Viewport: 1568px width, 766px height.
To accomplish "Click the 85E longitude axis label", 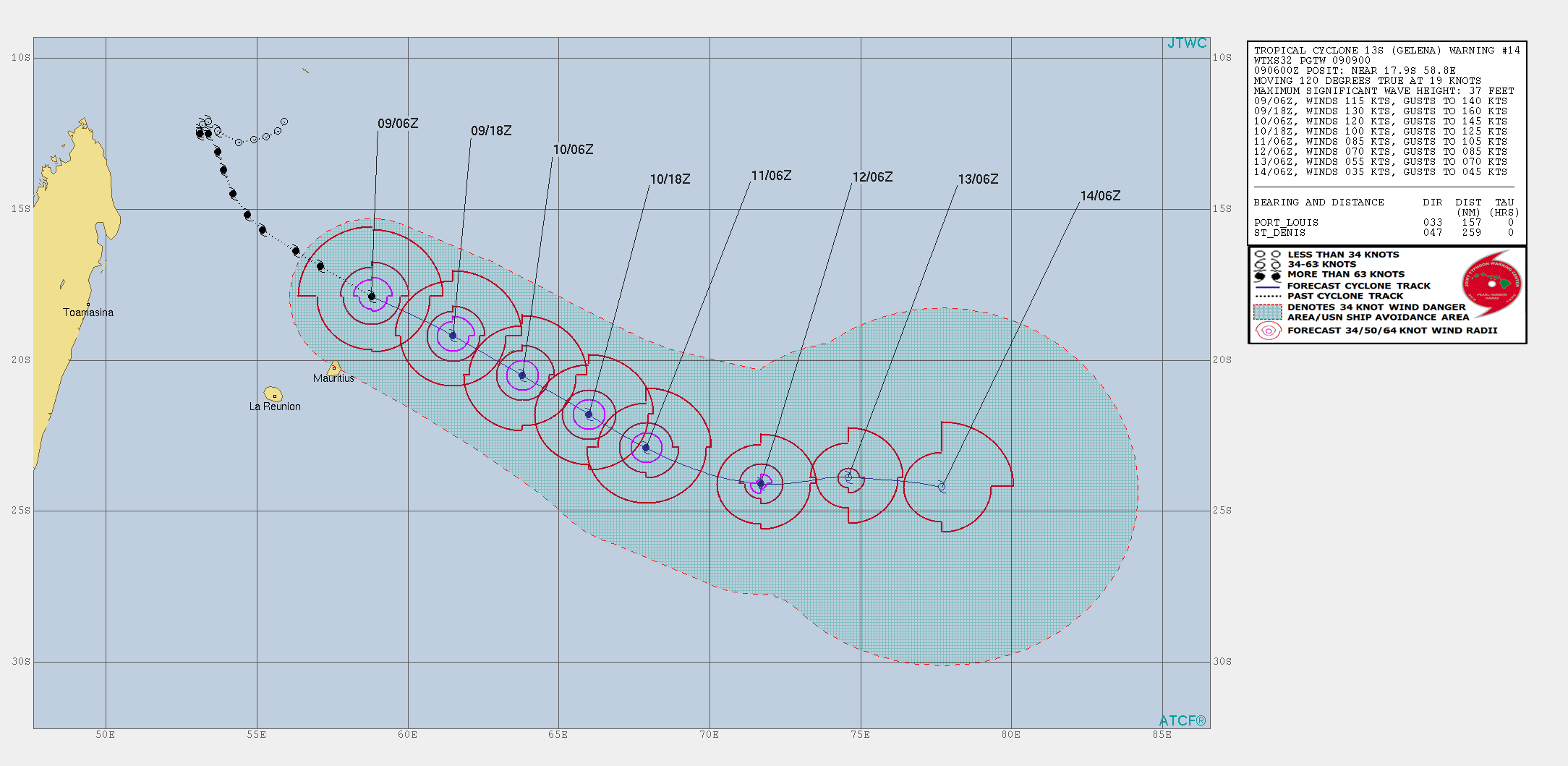I will pyautogui.click(x=1162, y=735).
